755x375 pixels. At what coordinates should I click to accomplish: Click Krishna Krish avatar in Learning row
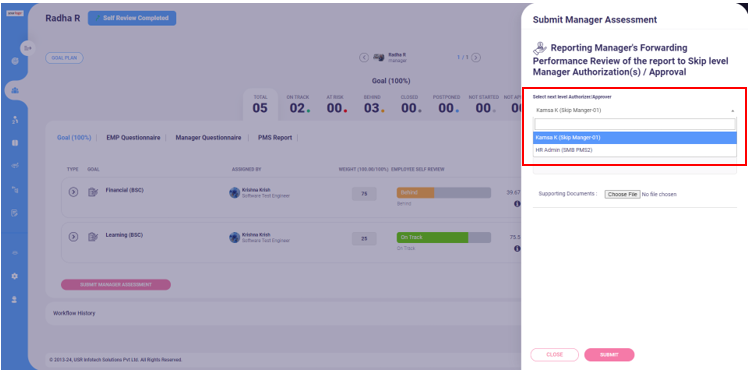pos(234,237)
